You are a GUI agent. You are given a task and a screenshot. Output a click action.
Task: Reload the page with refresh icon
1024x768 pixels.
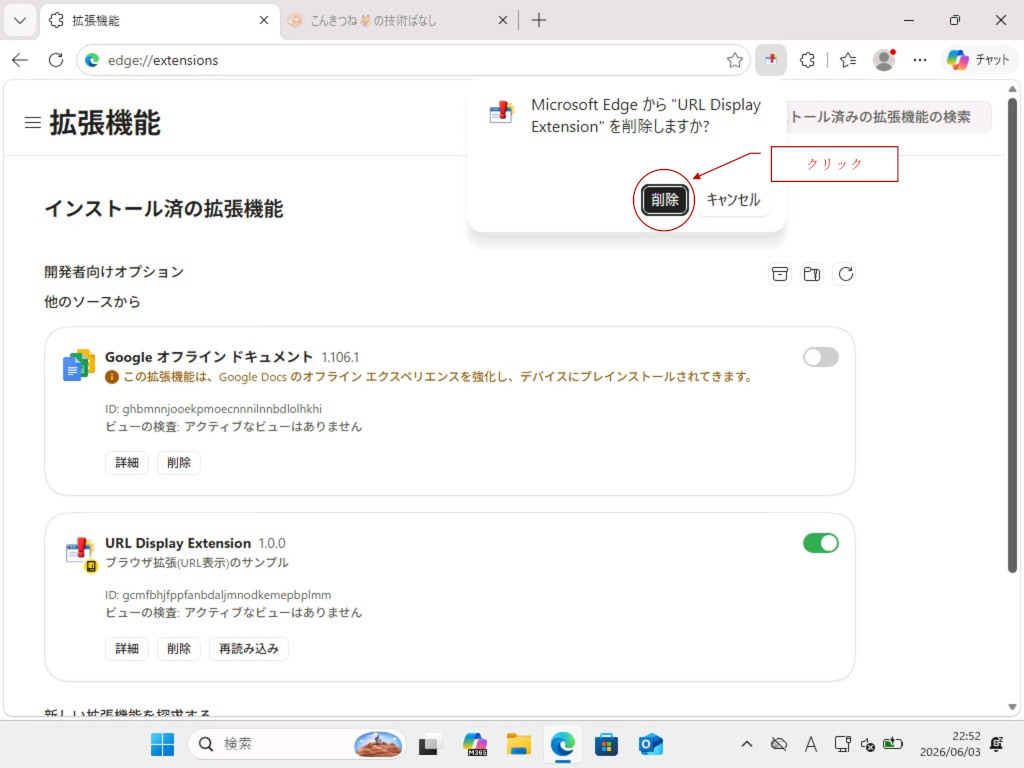click(56, 60)
